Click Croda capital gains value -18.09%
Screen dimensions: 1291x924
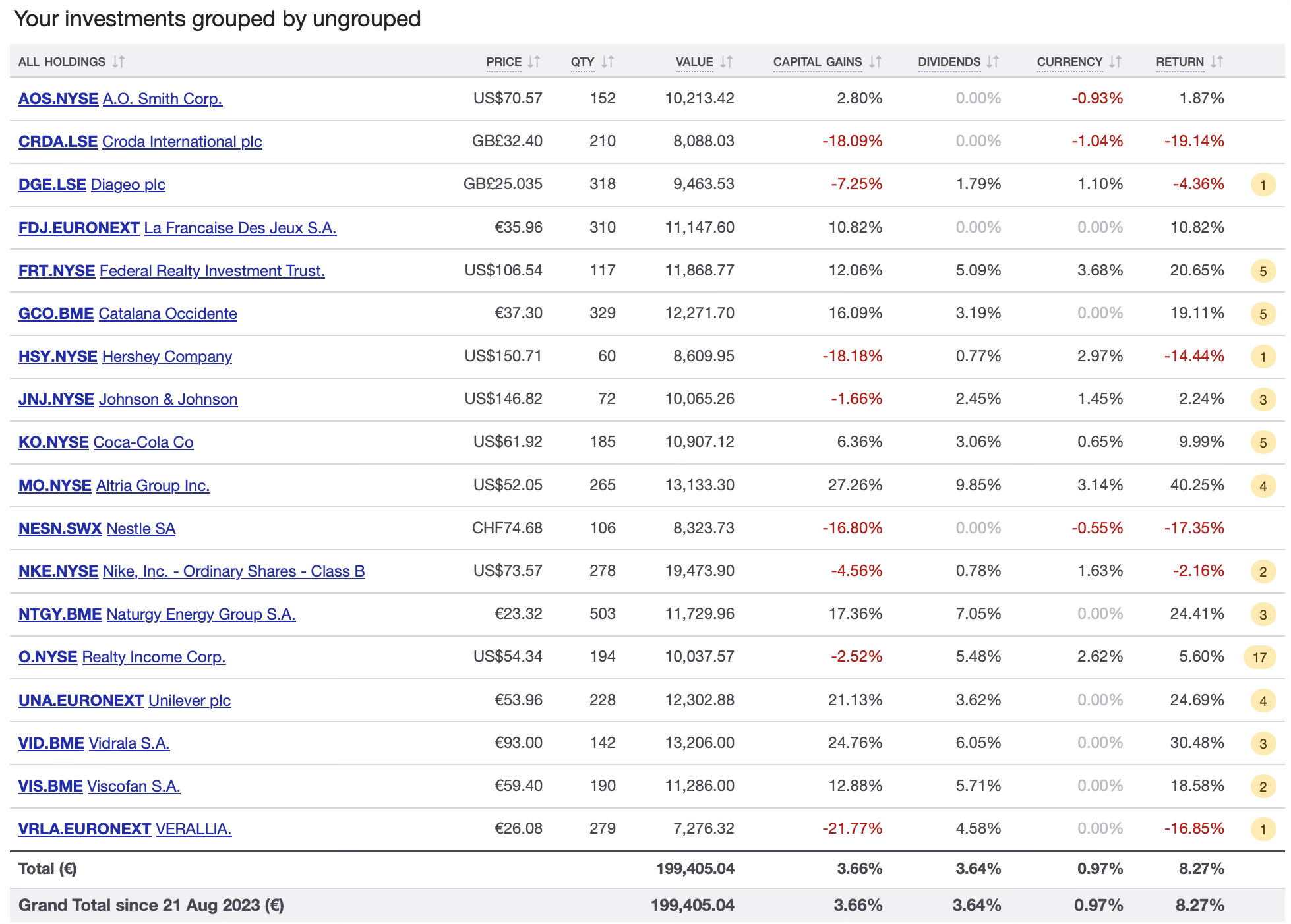click(852, 141)
